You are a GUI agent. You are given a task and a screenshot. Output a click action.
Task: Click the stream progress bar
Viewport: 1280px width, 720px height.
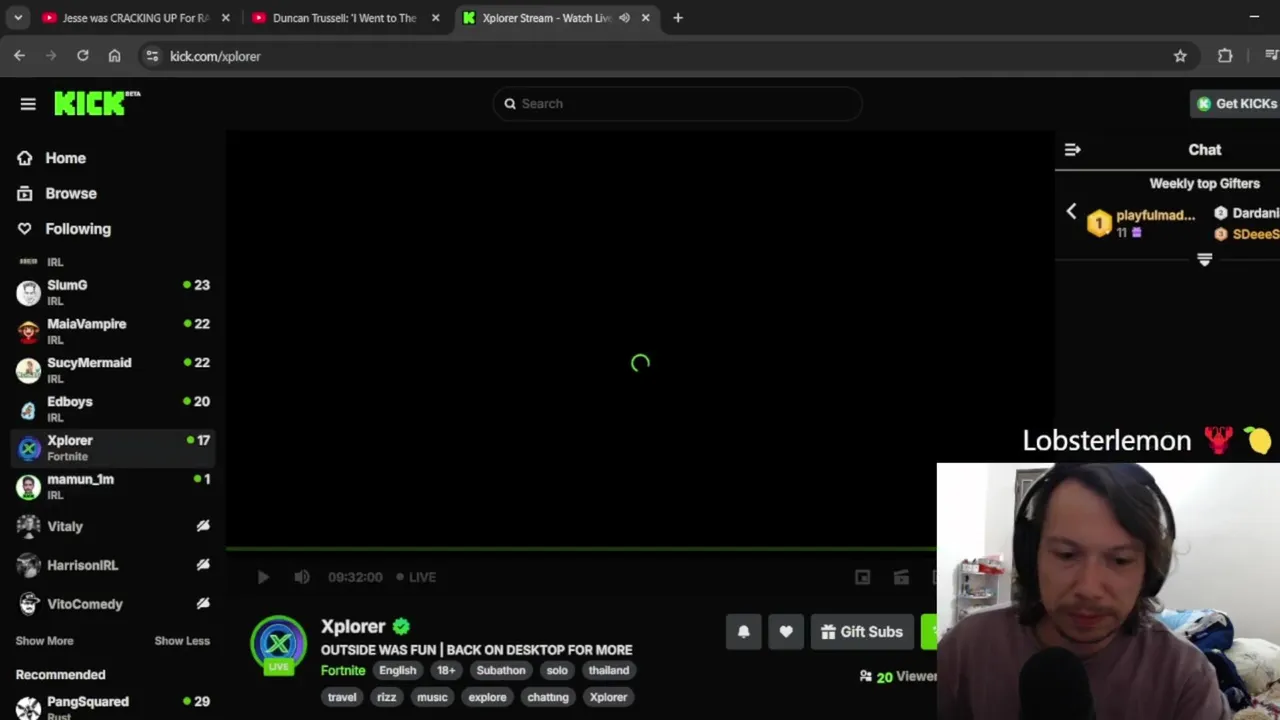(x=581, y=549)
